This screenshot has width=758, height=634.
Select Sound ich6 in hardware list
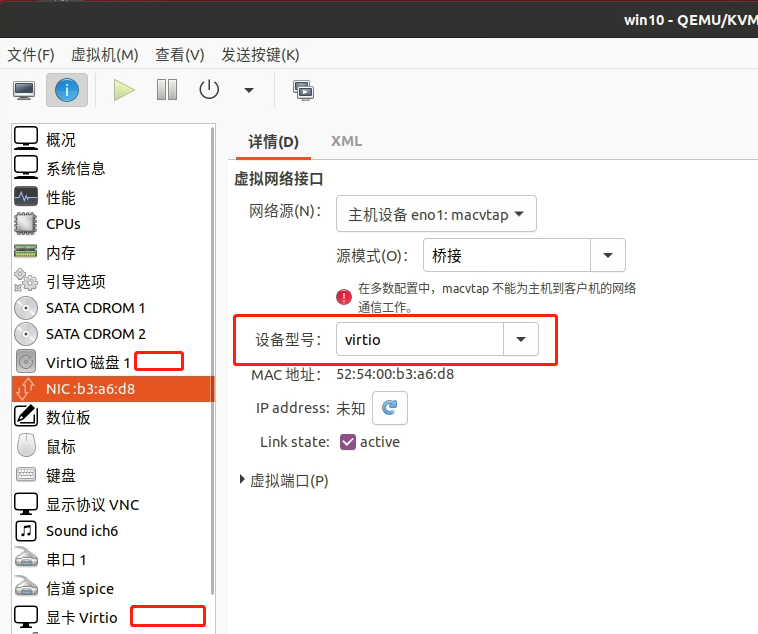81,531
